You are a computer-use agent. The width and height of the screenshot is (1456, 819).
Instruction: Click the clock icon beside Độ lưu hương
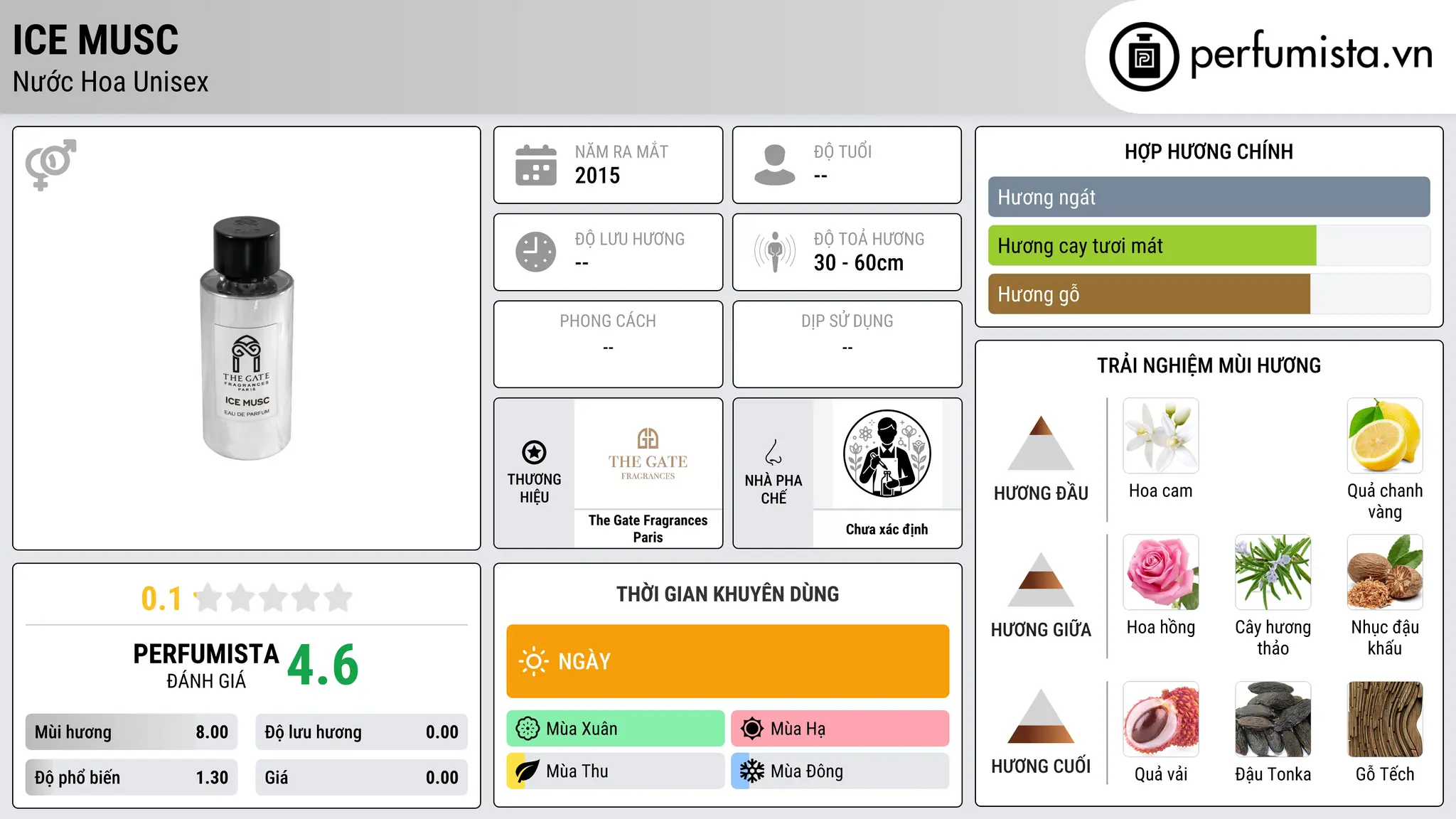pyautogui.click(x=536, y=252)
